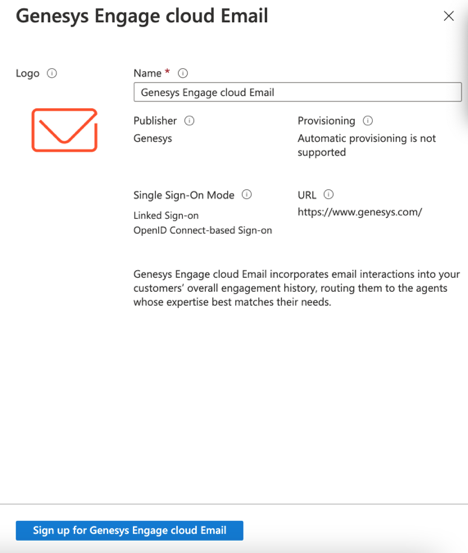Click the Provisioning label
Image resolution: width=468 pixels, height=553 pixels.
tap(326, 121)
